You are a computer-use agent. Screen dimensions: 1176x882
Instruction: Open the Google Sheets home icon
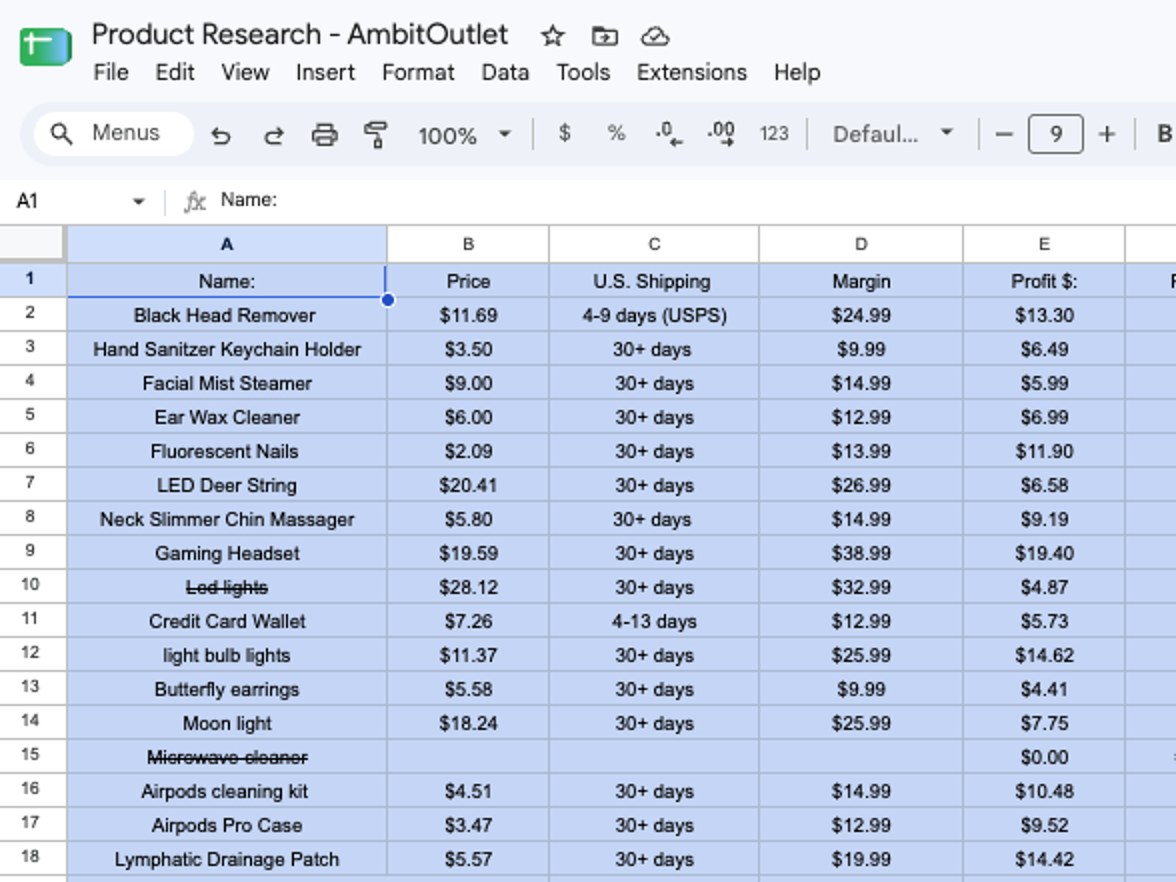click(46, 46)
